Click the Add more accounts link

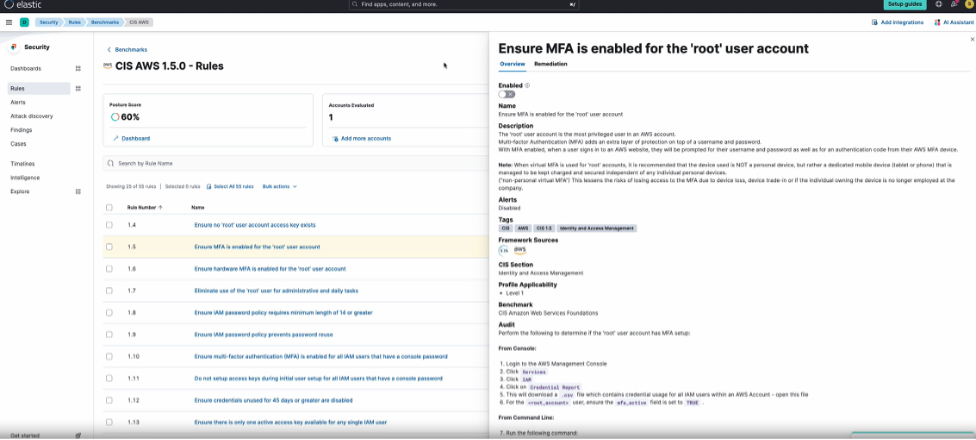365,138
